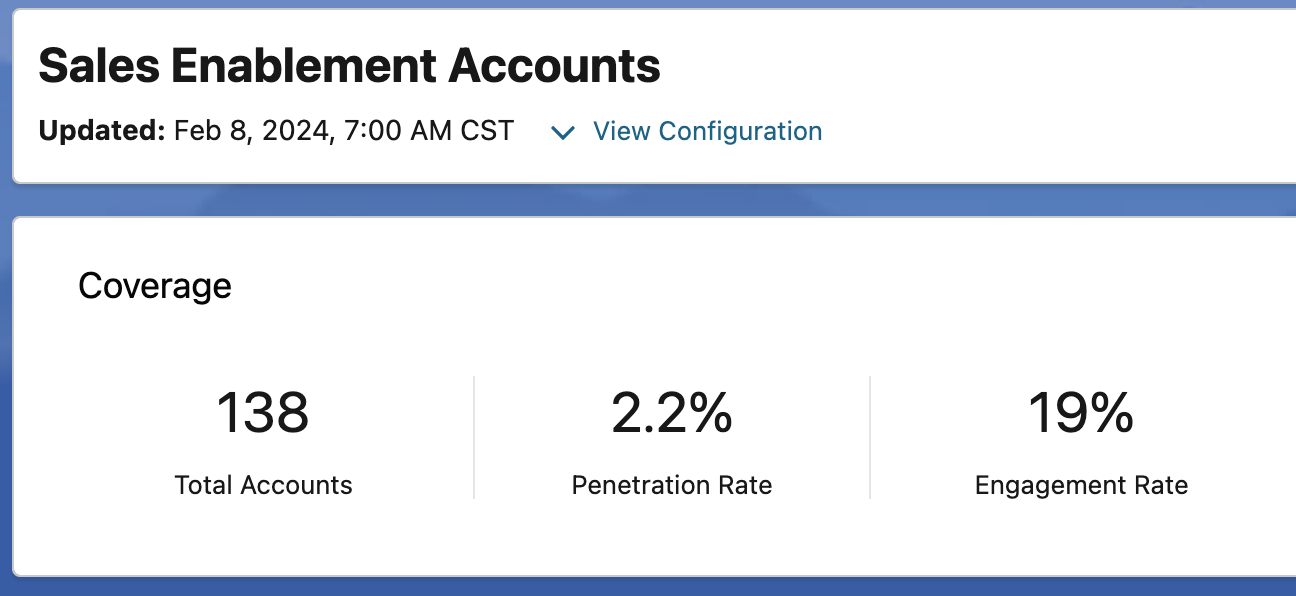The image size is (1296, 596).
Task: Click divider between Penetration Rate and Engagement Rate
Action: click(x=870, y=437)
